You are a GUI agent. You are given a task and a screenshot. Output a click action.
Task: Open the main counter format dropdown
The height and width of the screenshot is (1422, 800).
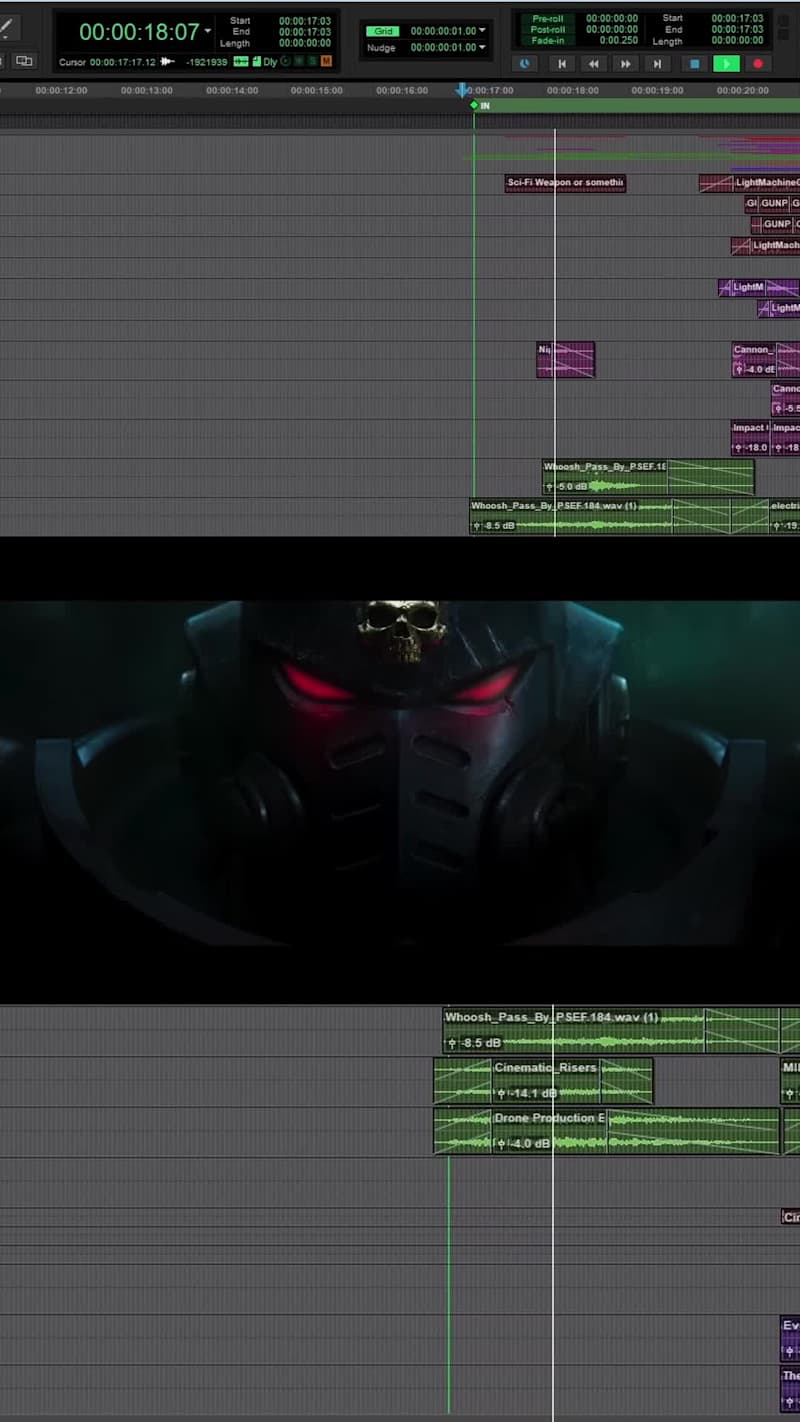point(208,31)
